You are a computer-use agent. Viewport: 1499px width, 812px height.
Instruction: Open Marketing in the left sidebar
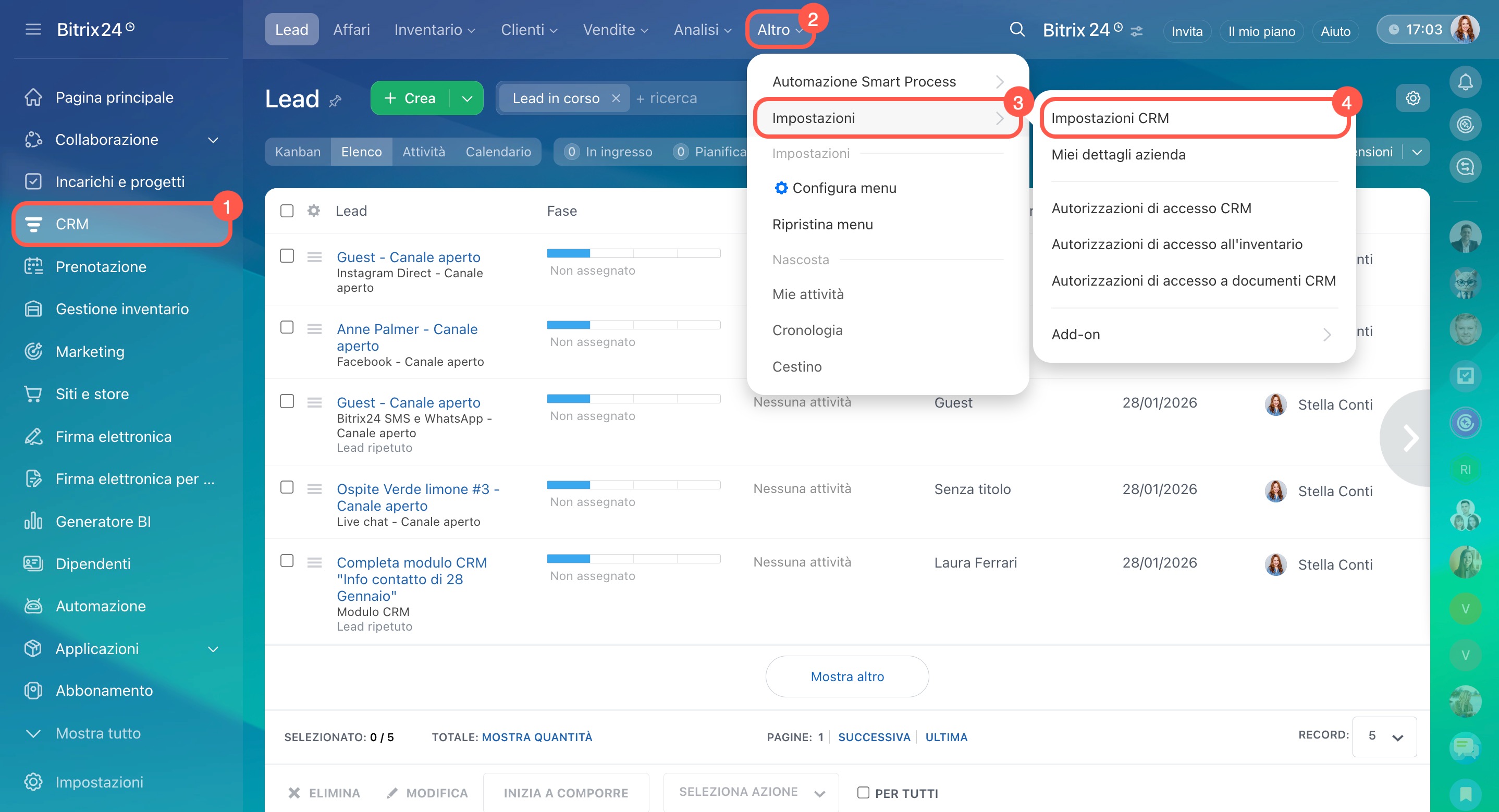tap(90, 352)
